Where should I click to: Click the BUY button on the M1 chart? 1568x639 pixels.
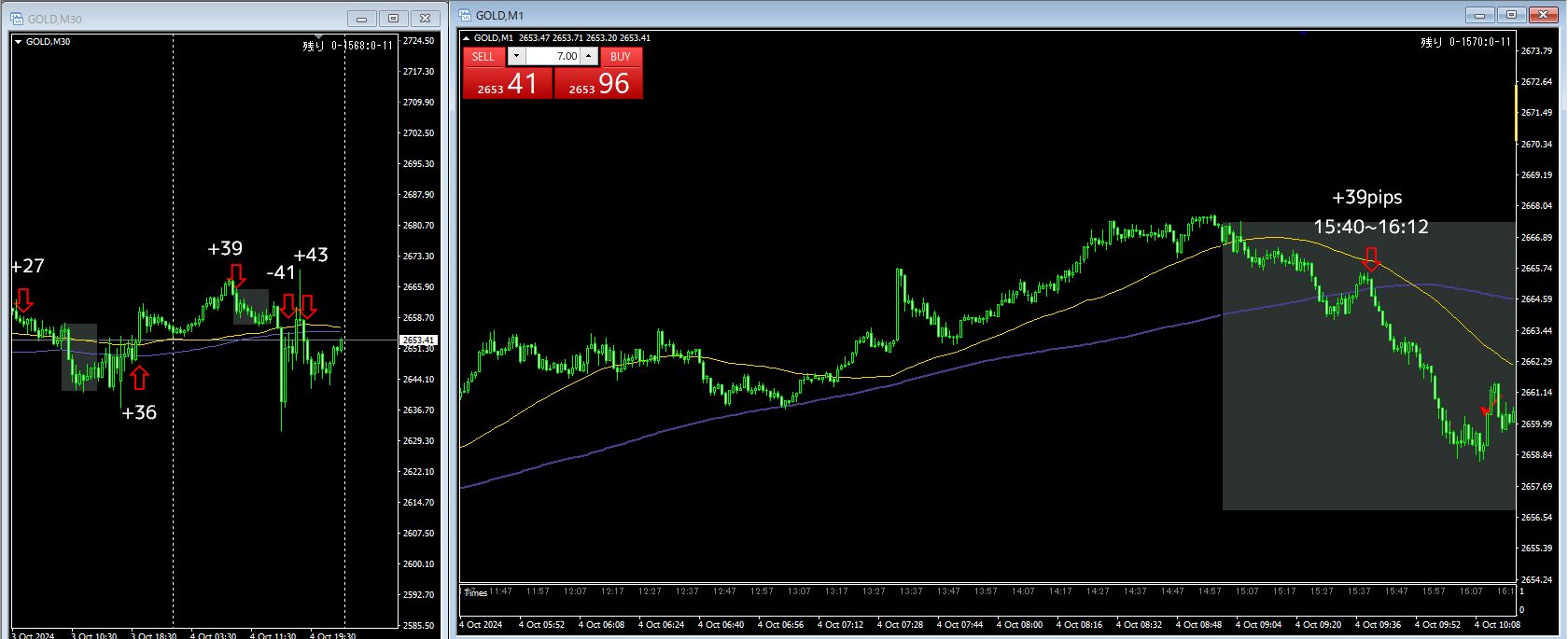621,57
